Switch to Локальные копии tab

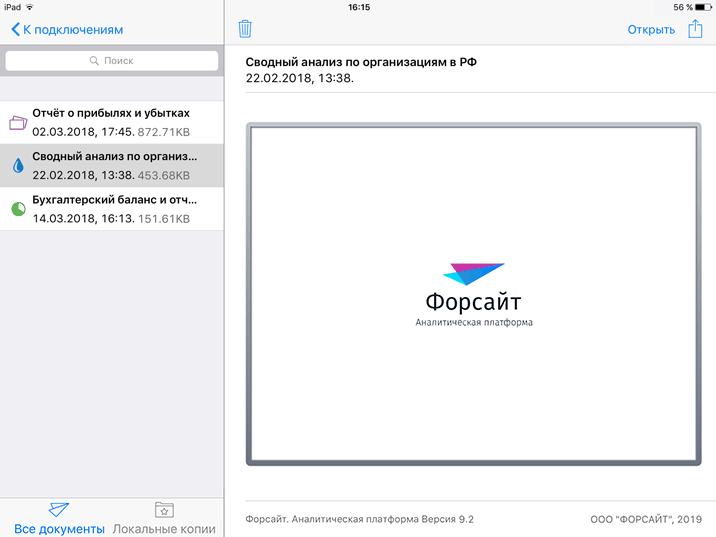[x=164, y=519]
